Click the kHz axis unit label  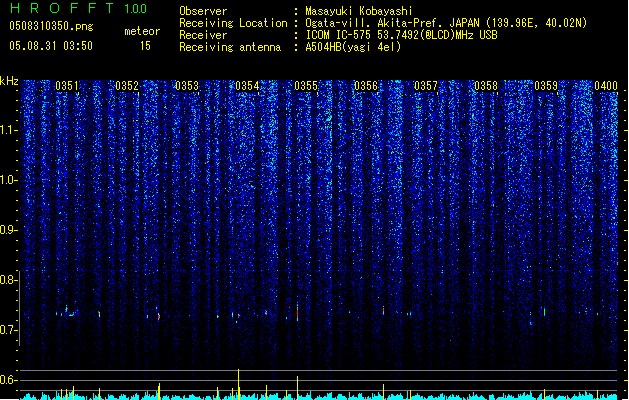(x=9, y=81)
